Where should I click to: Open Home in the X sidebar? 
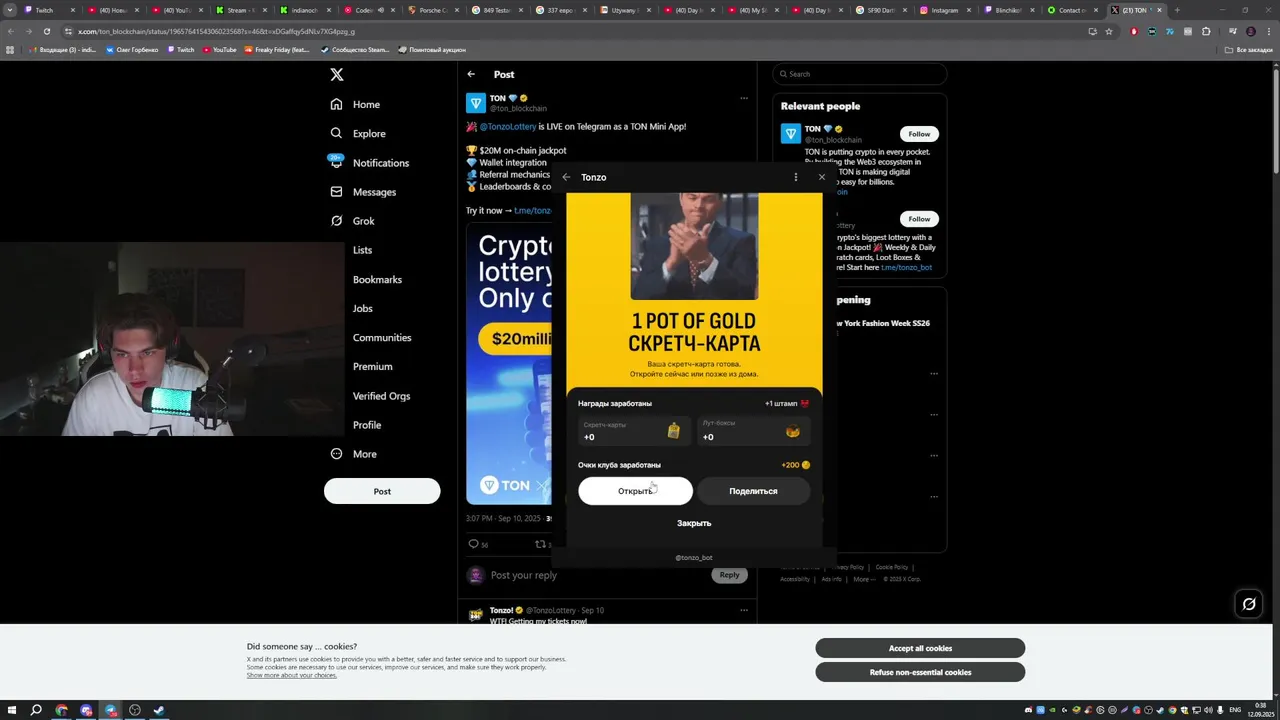[366, 104]
